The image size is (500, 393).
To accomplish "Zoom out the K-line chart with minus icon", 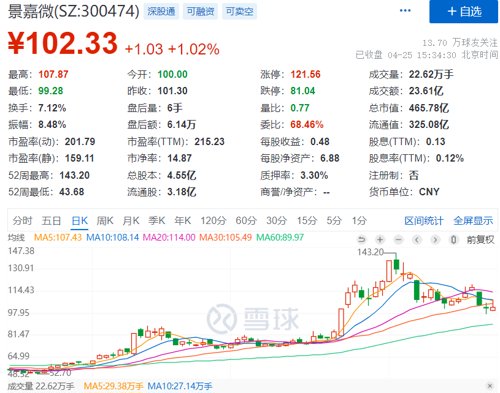I will [398, 239].
